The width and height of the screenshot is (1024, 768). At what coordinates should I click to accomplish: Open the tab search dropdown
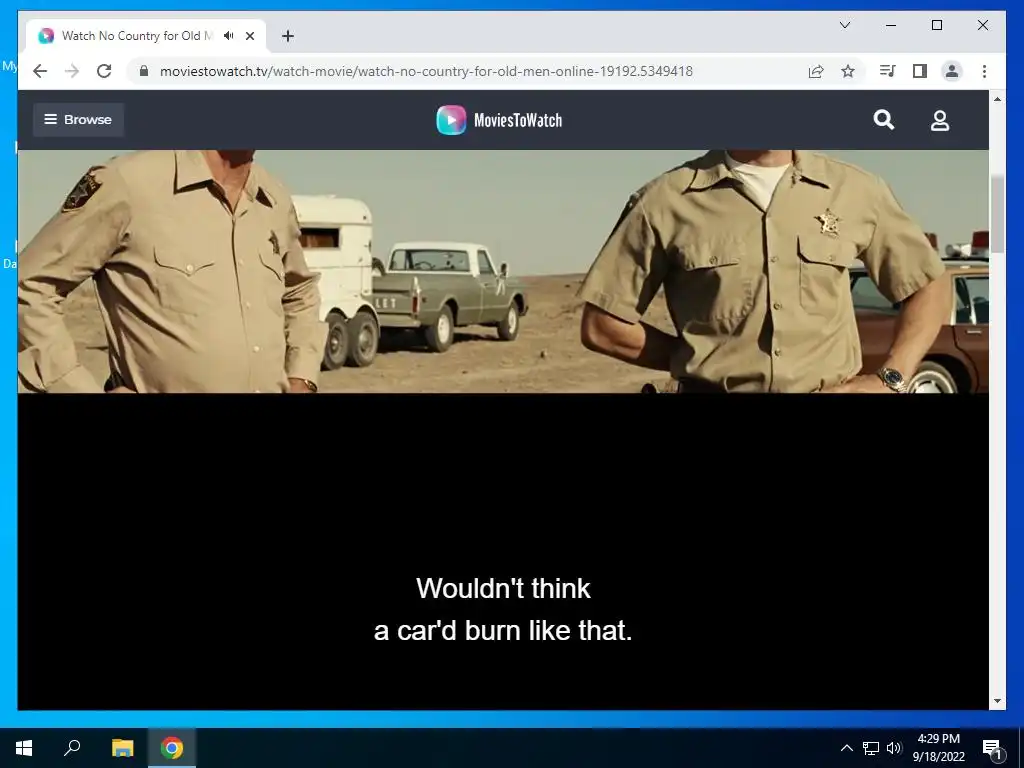[844, 25]
